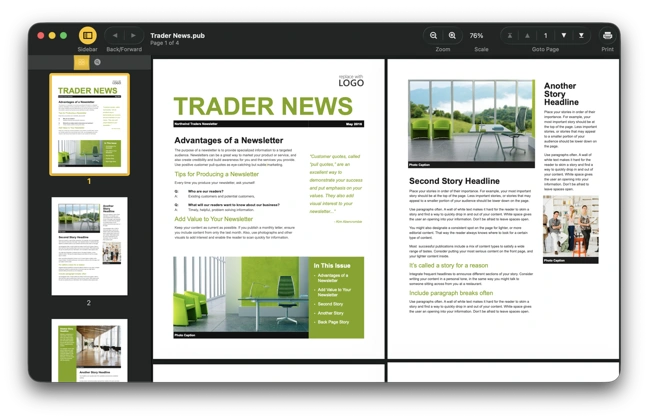Viewport: 649px width, 419px height.
Task: Toggle the Sidebar button
Action: click(88, 36)
